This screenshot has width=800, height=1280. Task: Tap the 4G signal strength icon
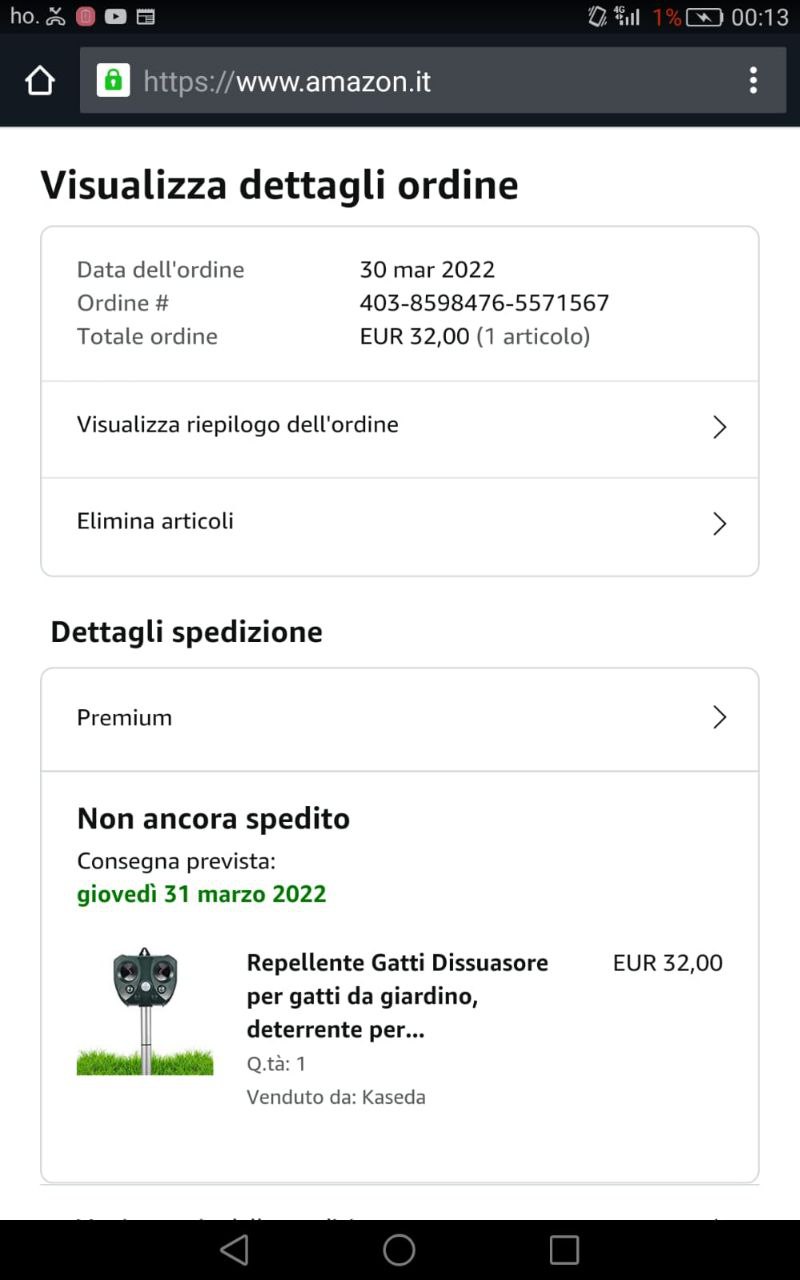[x=627, y=16]
